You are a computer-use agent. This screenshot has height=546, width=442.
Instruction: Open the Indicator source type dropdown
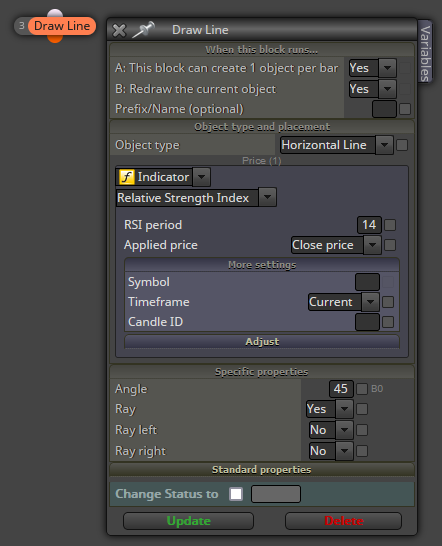click(x=163, y=177)
